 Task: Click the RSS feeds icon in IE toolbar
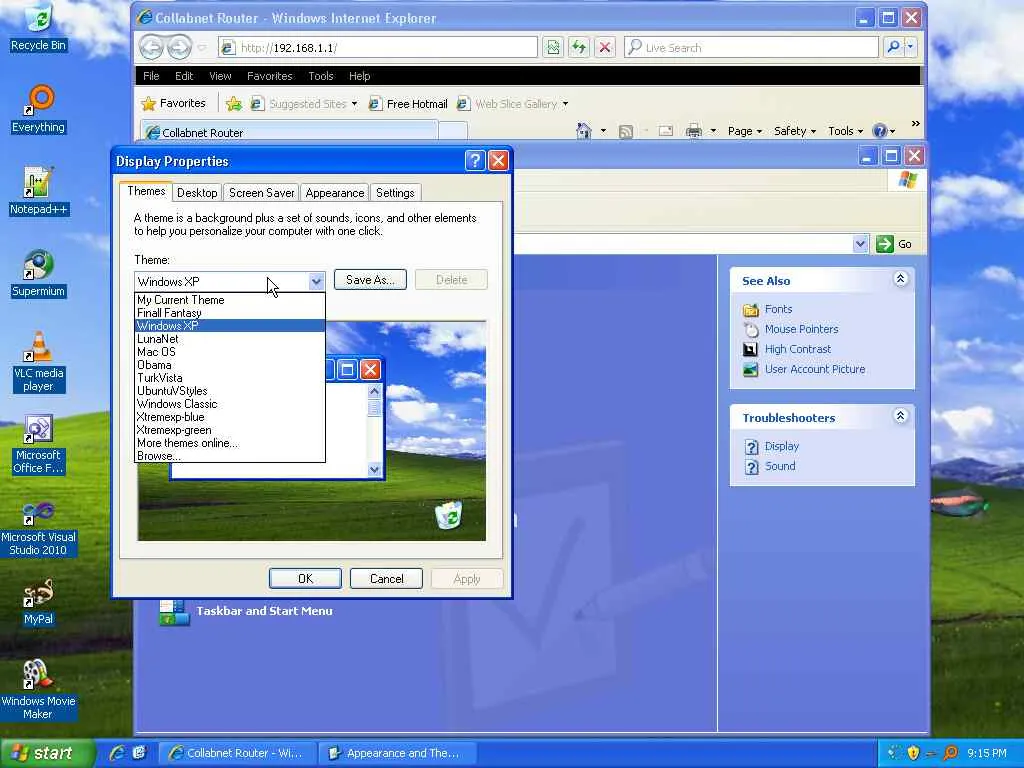coord(626,132)
